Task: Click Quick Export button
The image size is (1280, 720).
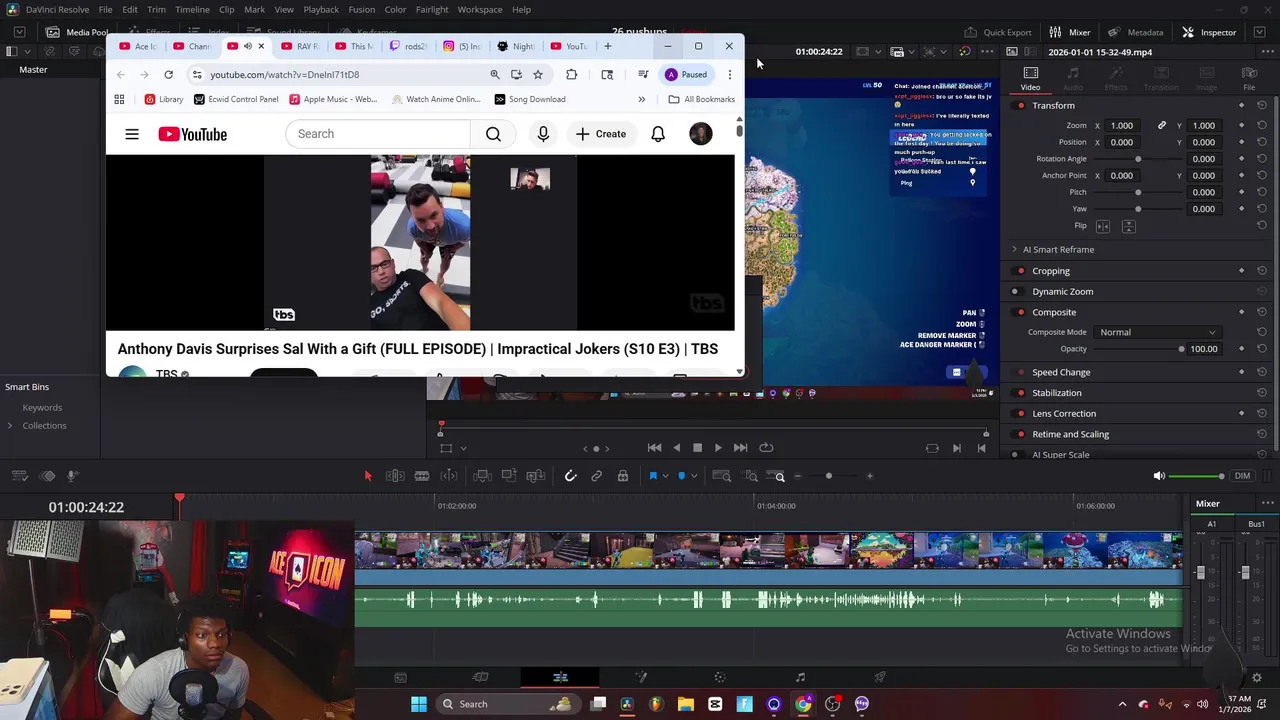Action: click(997, 32)
